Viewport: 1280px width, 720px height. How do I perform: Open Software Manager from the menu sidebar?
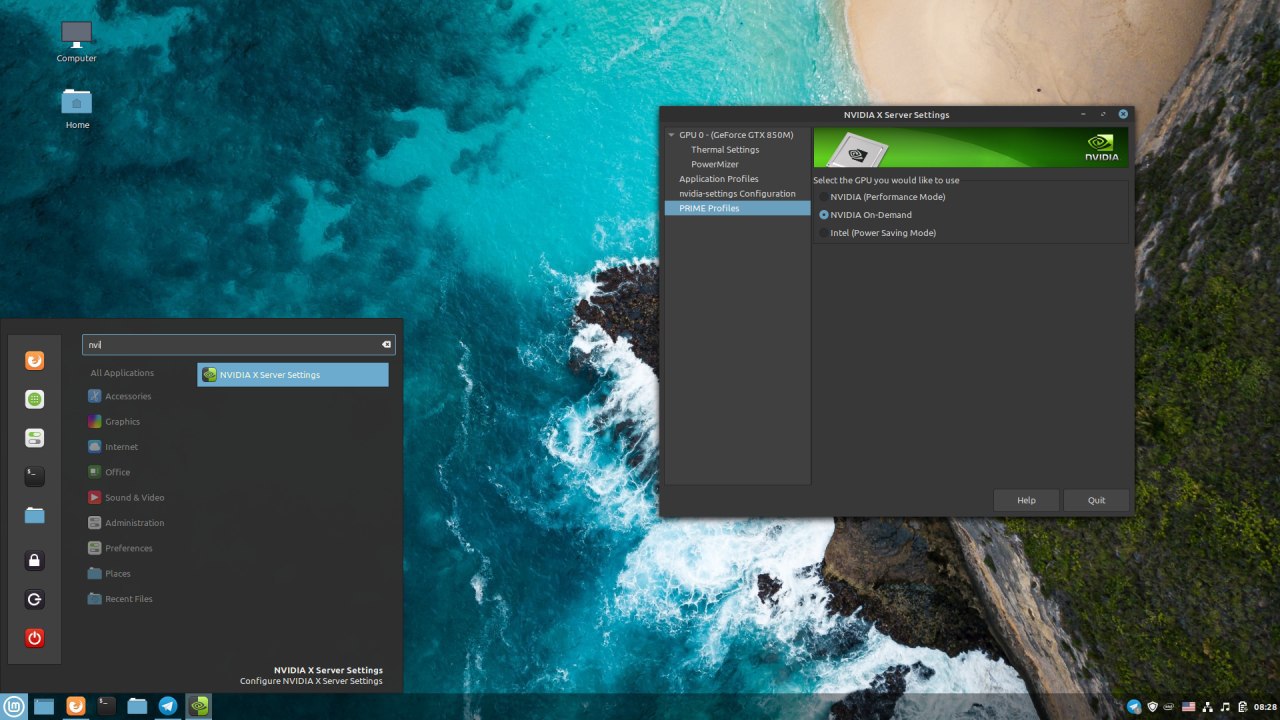pos(35,399)
